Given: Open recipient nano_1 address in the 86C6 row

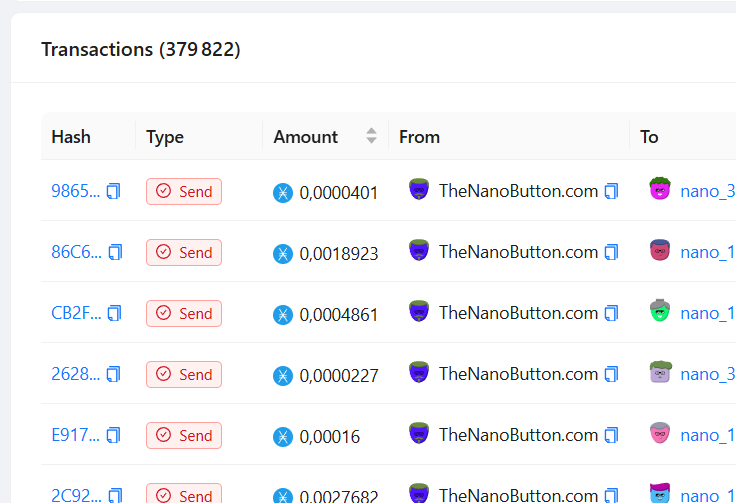Looking at the screenshot, I should coord(708,252).
